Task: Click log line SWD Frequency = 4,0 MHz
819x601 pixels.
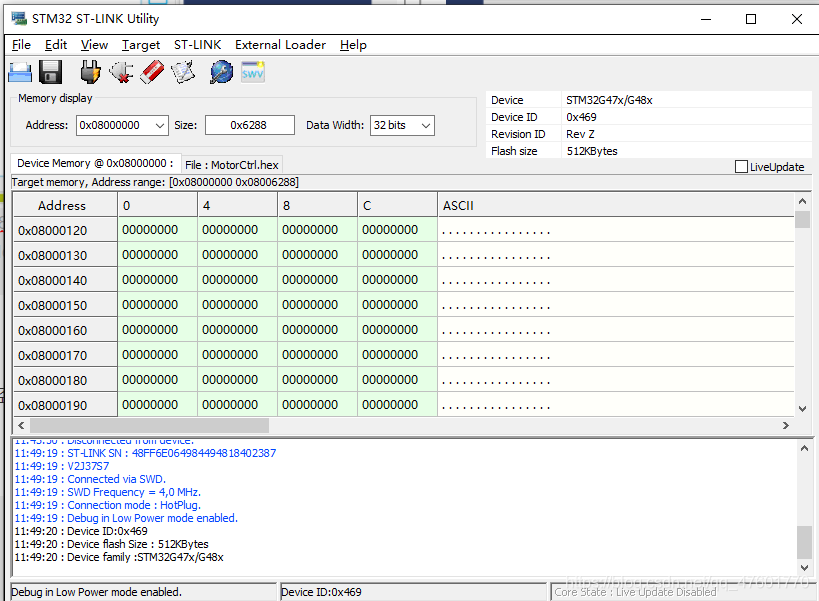Action: 108,492
